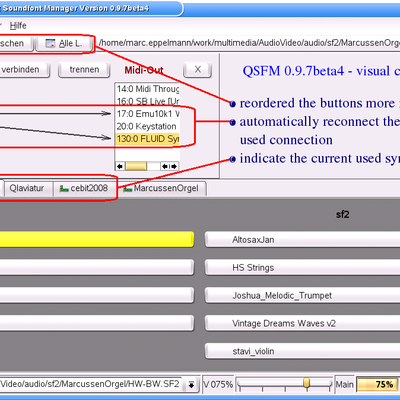Screen dimensions: 400x400
Task: Click the AltosaxJan soundfont button
Action: click(x=302, y=240)
